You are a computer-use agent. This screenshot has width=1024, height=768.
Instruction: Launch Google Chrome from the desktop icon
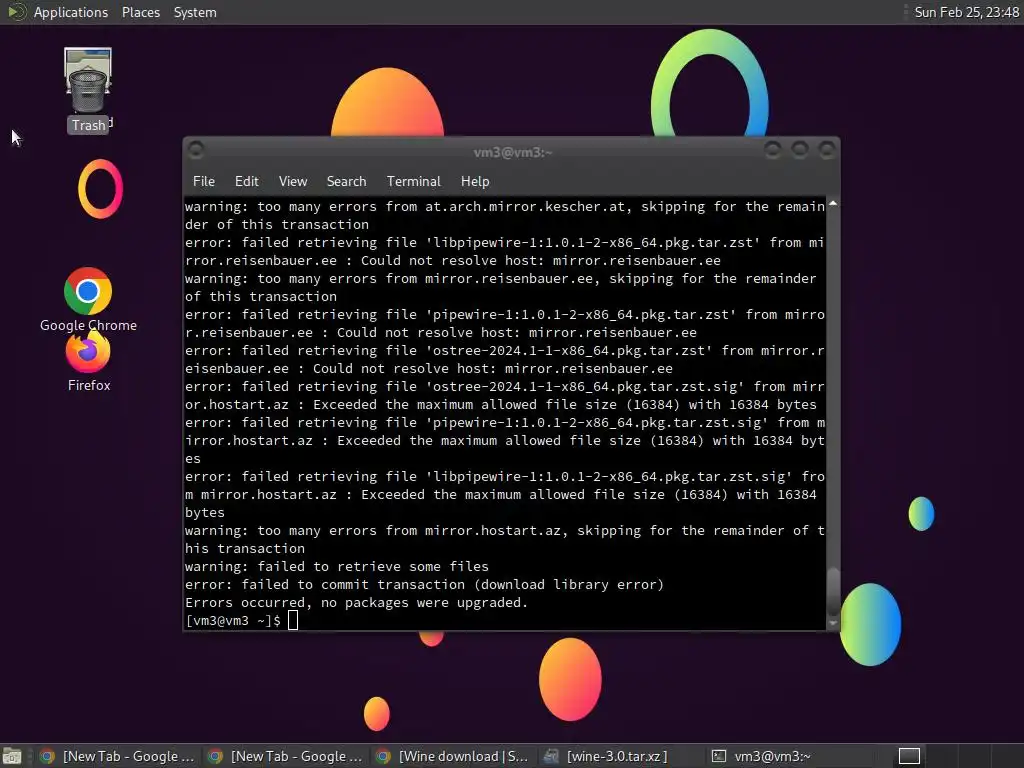[88, 299]
